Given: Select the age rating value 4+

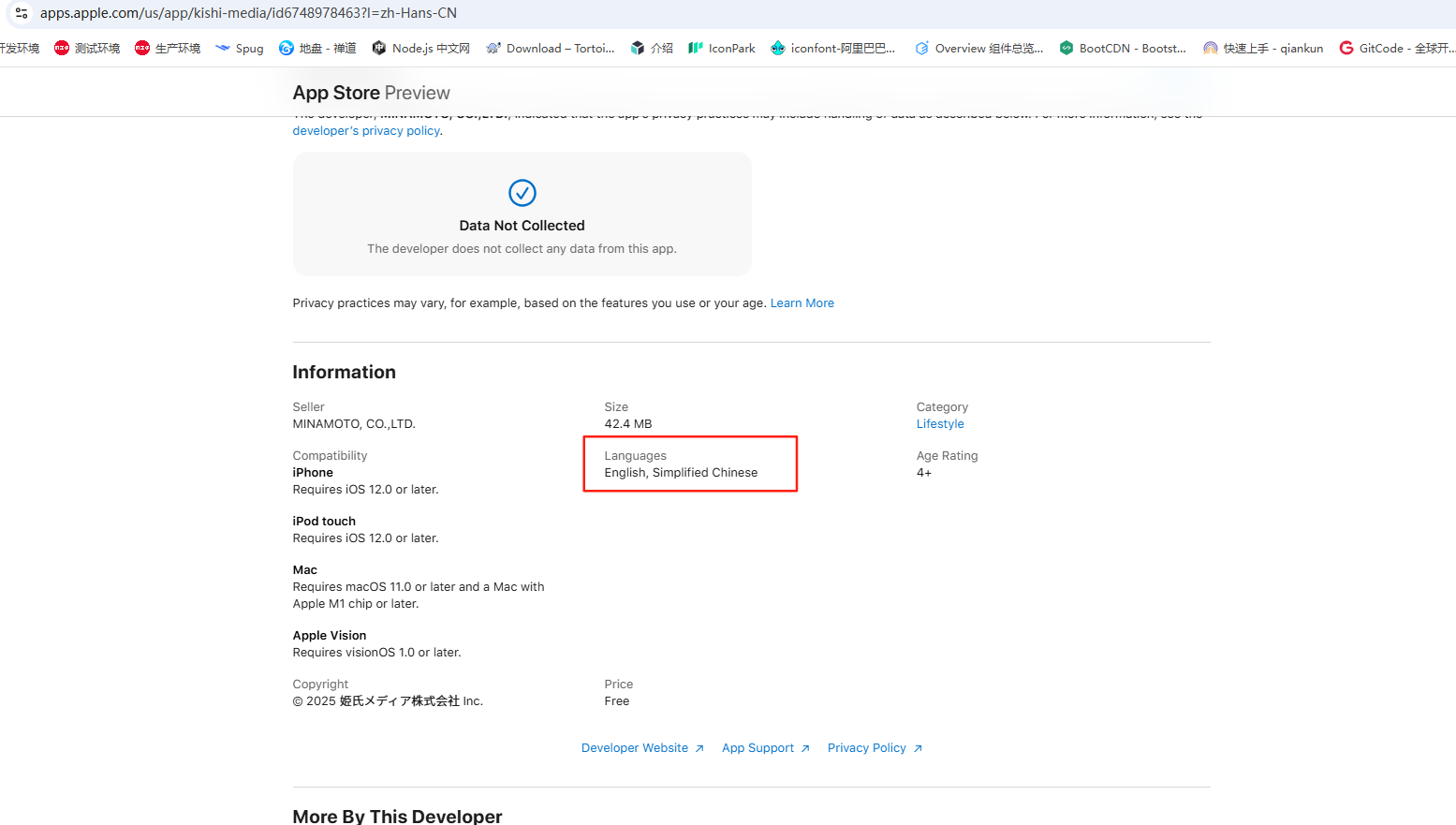Looking at the screenshot, I should pyautogui.click(x=924, y=473).
